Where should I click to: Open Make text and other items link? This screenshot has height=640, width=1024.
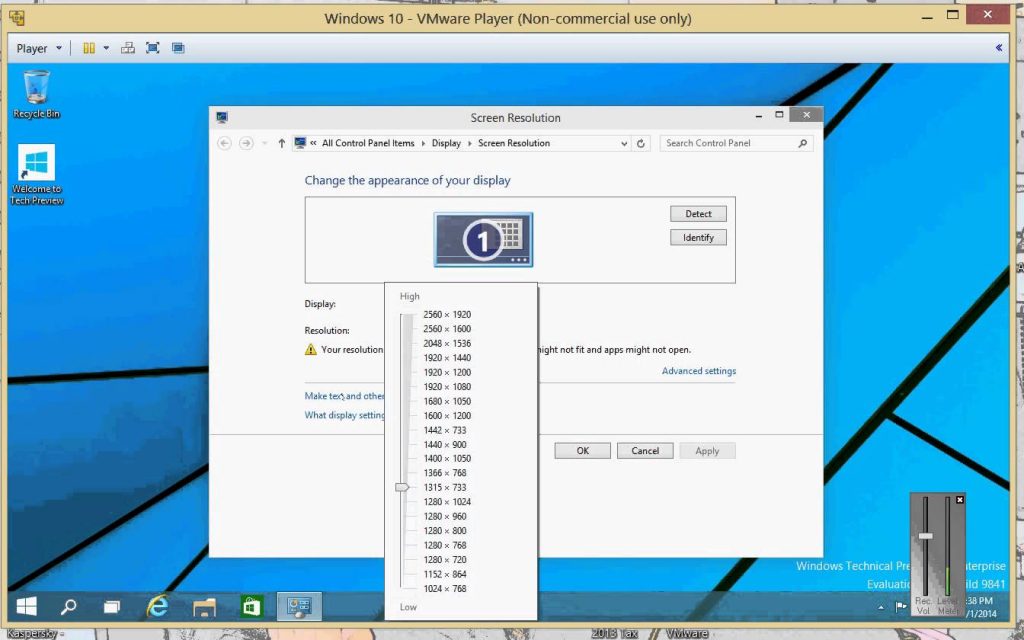(344, 396)
